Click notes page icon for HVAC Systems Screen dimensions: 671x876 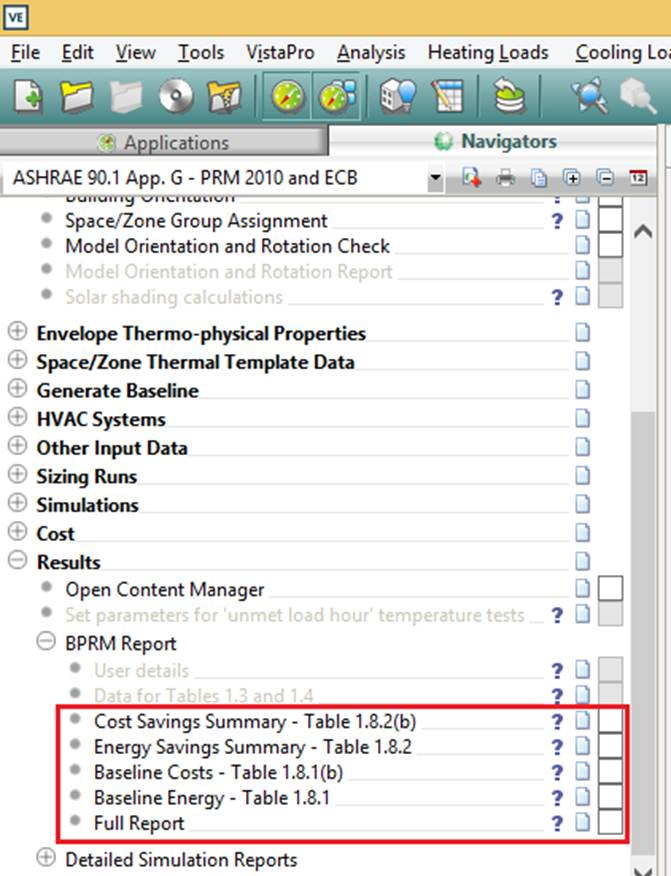click(582, 417)
